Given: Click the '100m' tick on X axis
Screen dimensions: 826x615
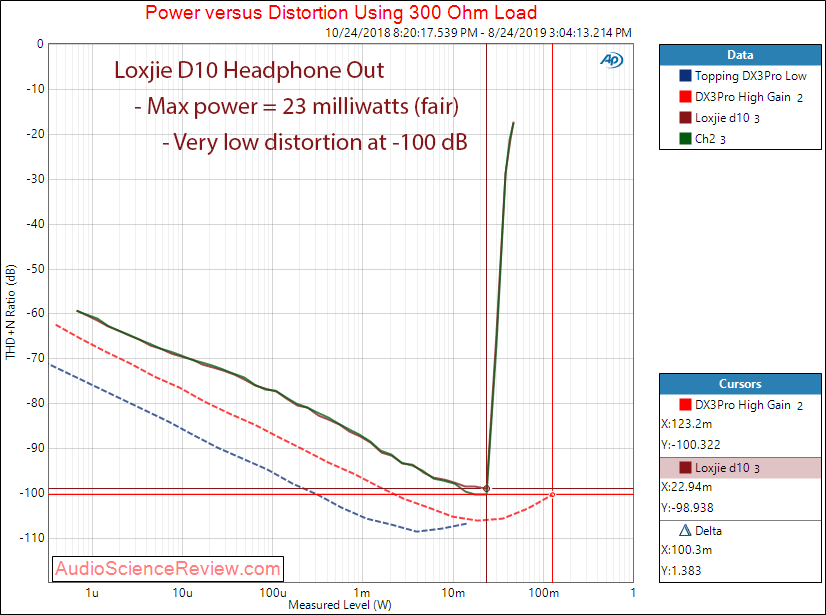Looking at the screenshot, I should pos(543,593).
